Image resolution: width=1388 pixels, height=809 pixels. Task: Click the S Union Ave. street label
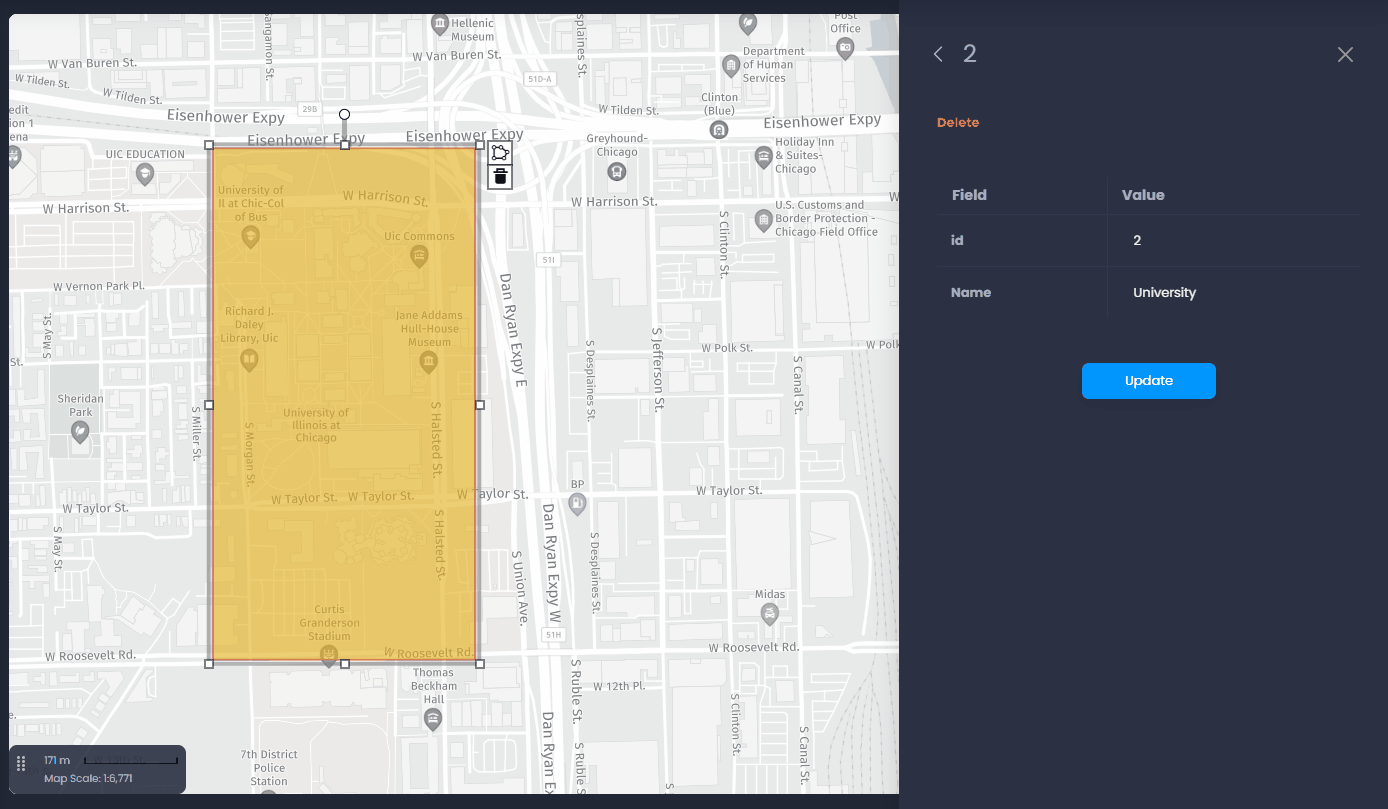pos(518,589)
